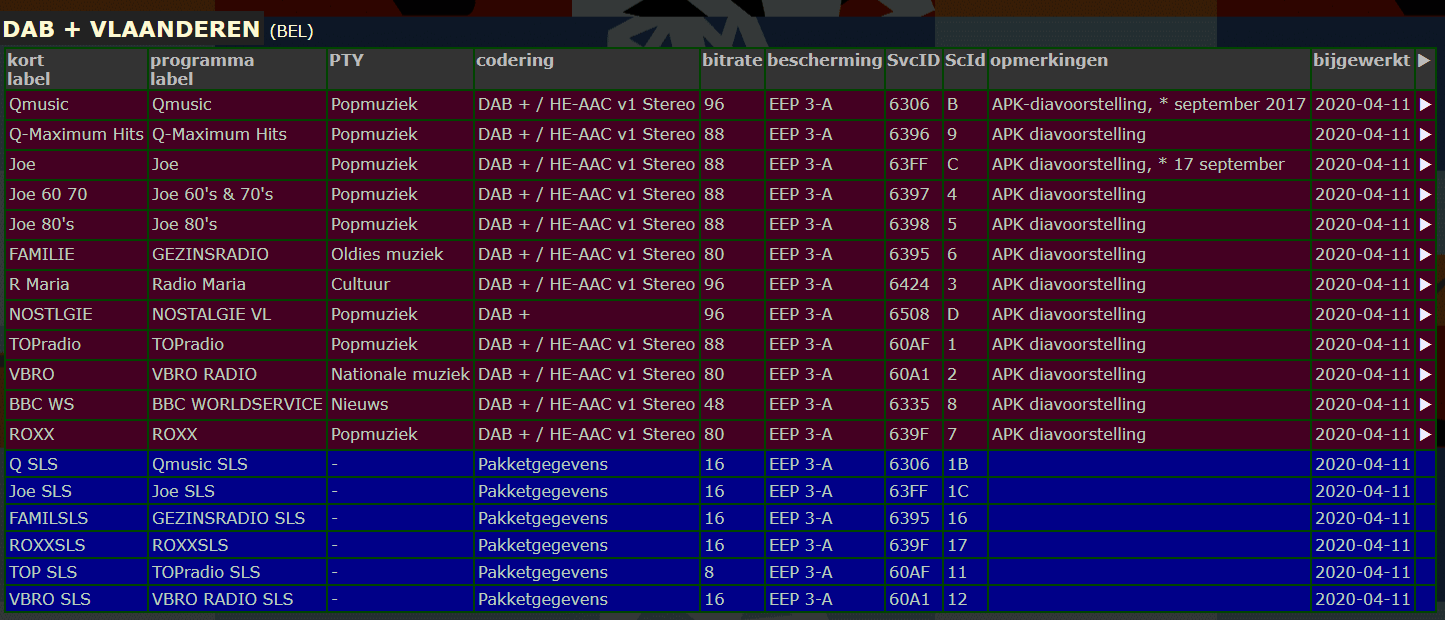Select the ROXXSLS short label

click(47, 545)
